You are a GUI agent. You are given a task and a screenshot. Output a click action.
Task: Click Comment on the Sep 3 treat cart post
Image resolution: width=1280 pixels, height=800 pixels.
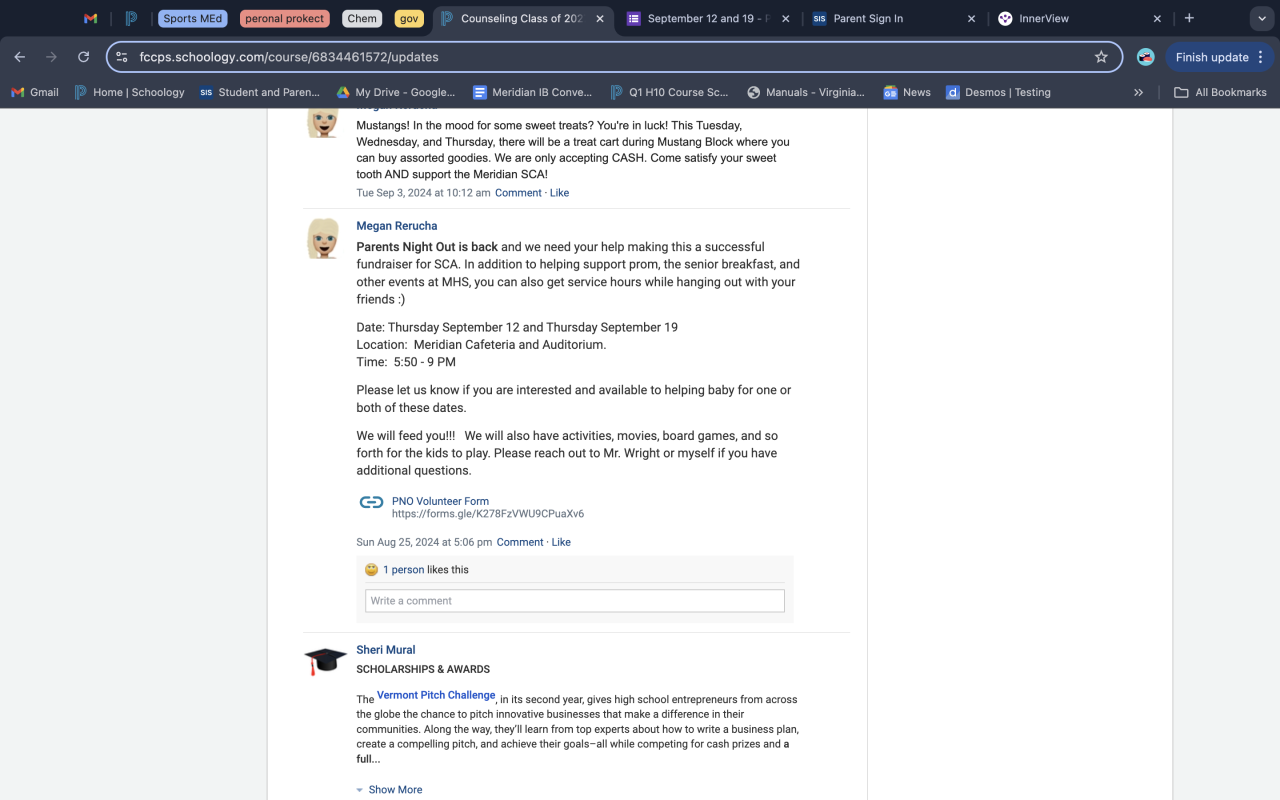coord(518,193)
